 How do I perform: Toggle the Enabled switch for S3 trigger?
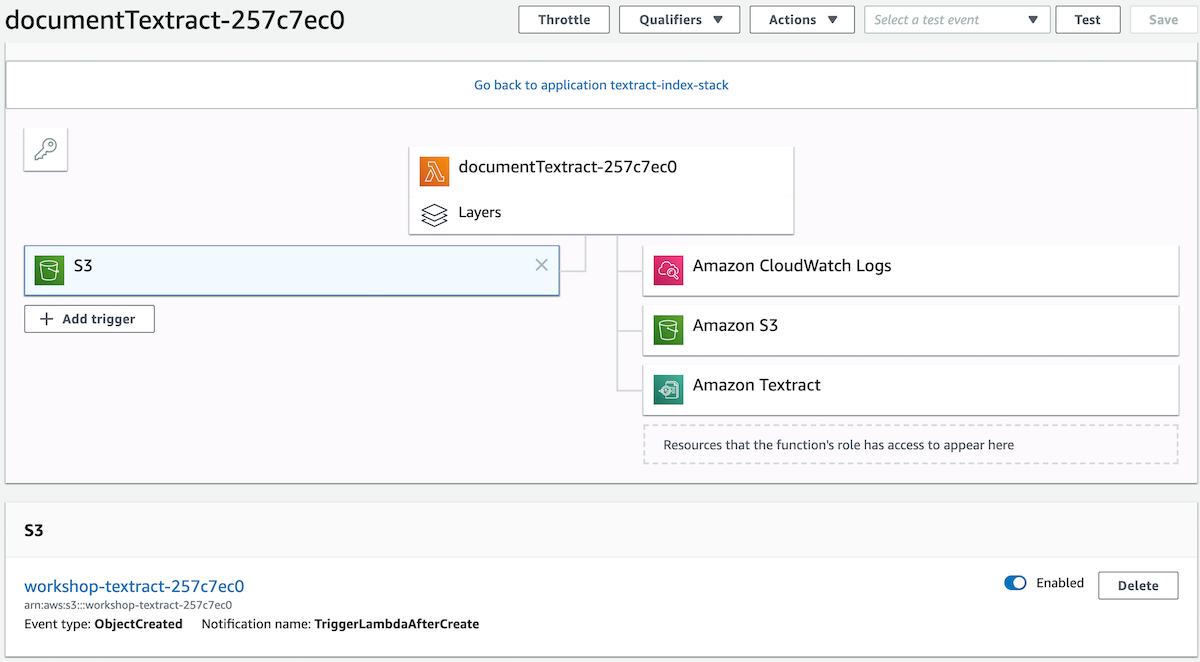(1015, 583)
